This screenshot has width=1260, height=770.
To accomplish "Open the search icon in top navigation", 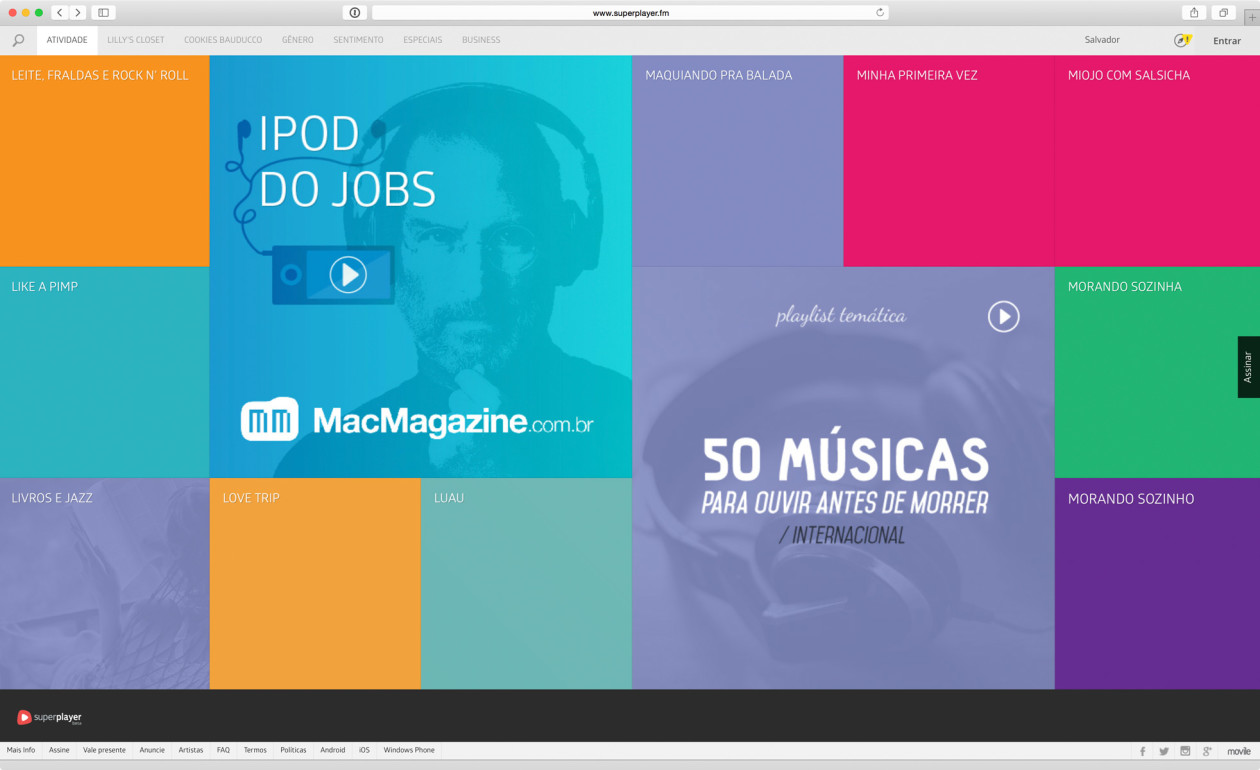I will [x=18, y=40].
